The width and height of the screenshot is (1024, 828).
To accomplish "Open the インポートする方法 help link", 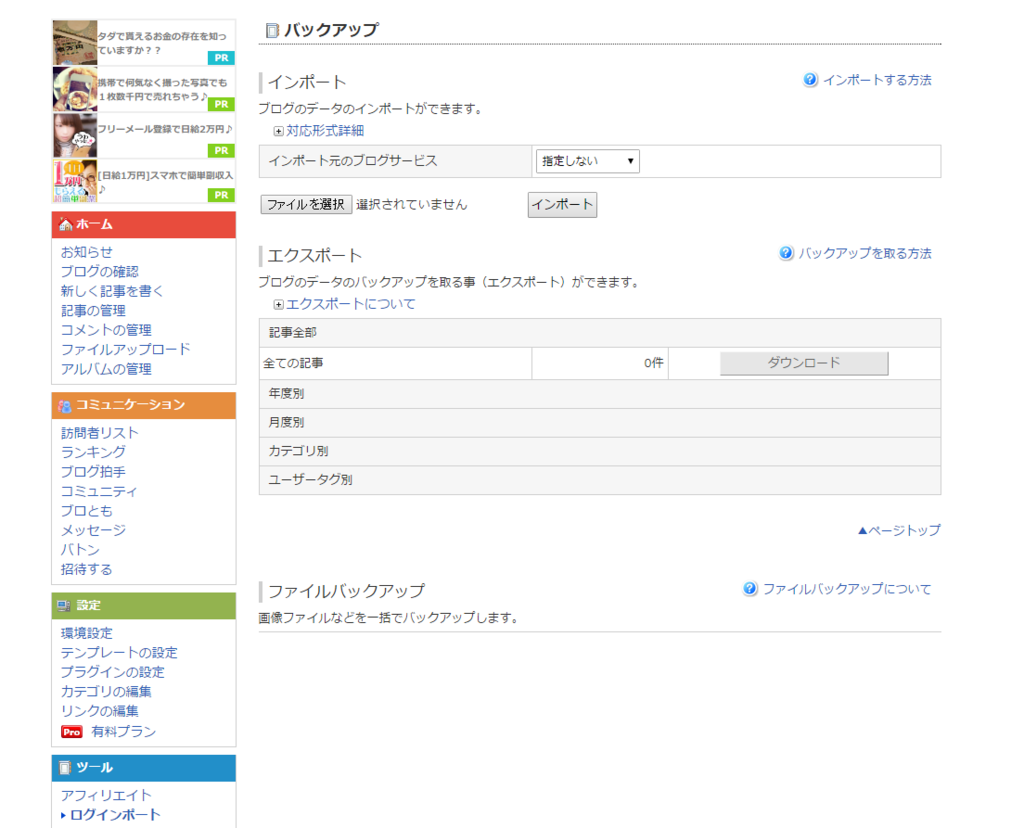I will pos(877,80).
